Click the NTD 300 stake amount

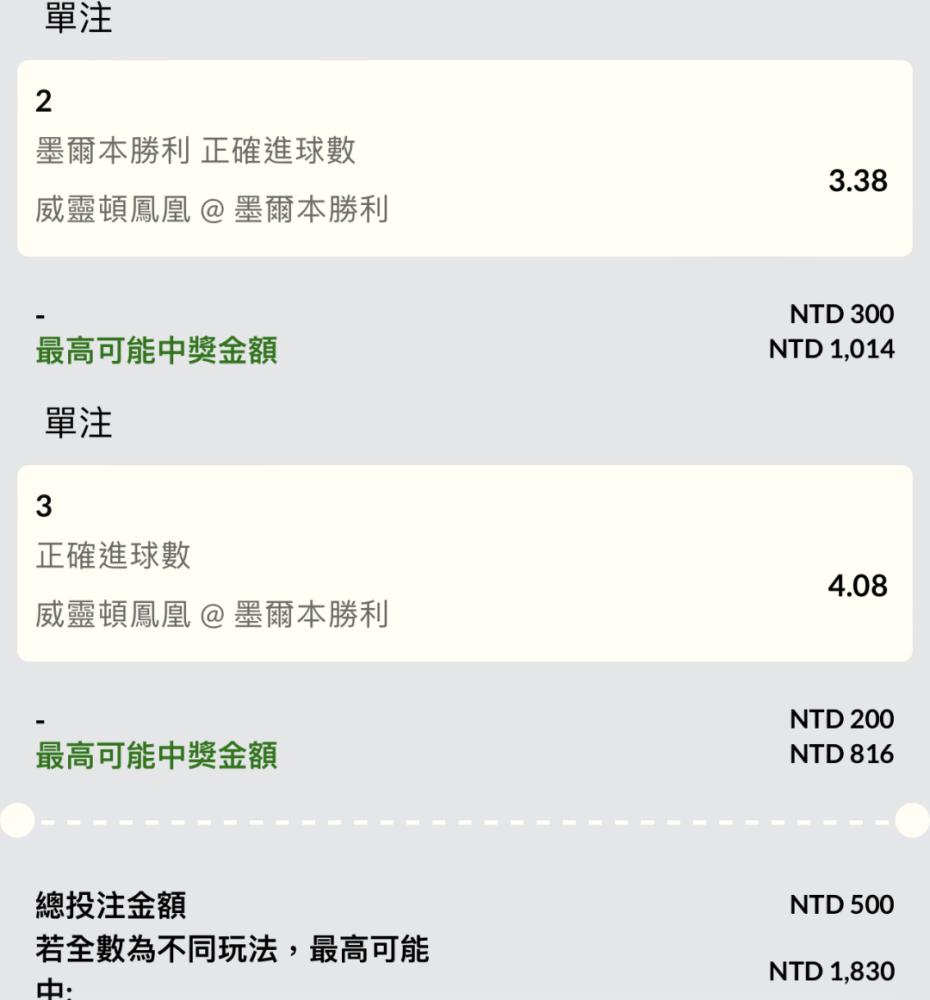(x=842, y=314)
